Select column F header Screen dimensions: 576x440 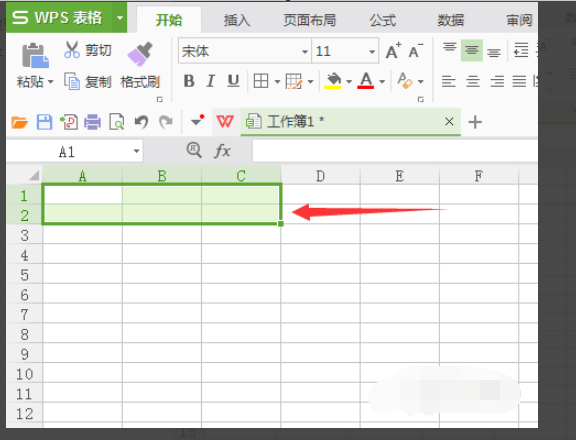[x=479, y=176]
